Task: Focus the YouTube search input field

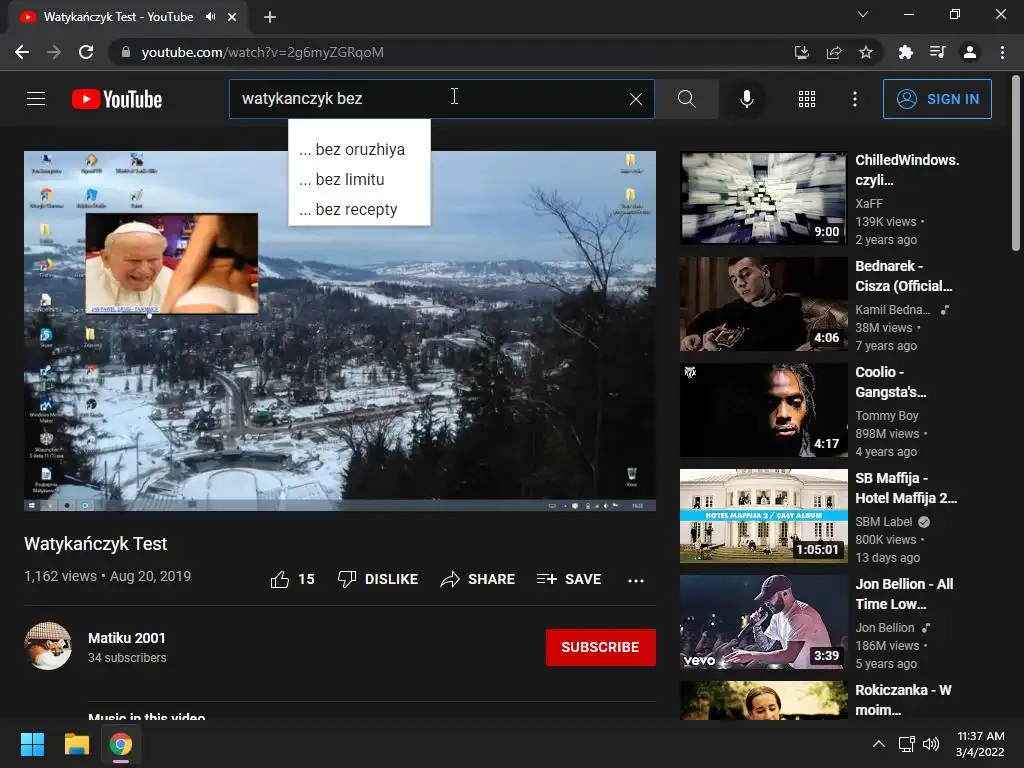Action: [428, 99]
